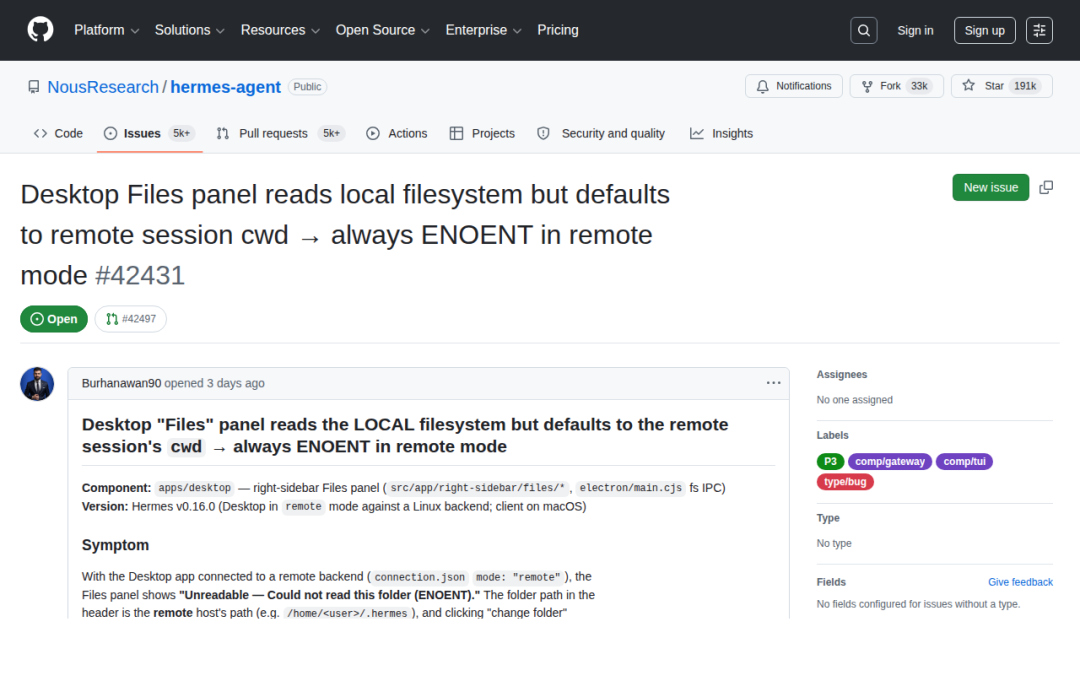Click the Give feedback link

point(1020,583)
